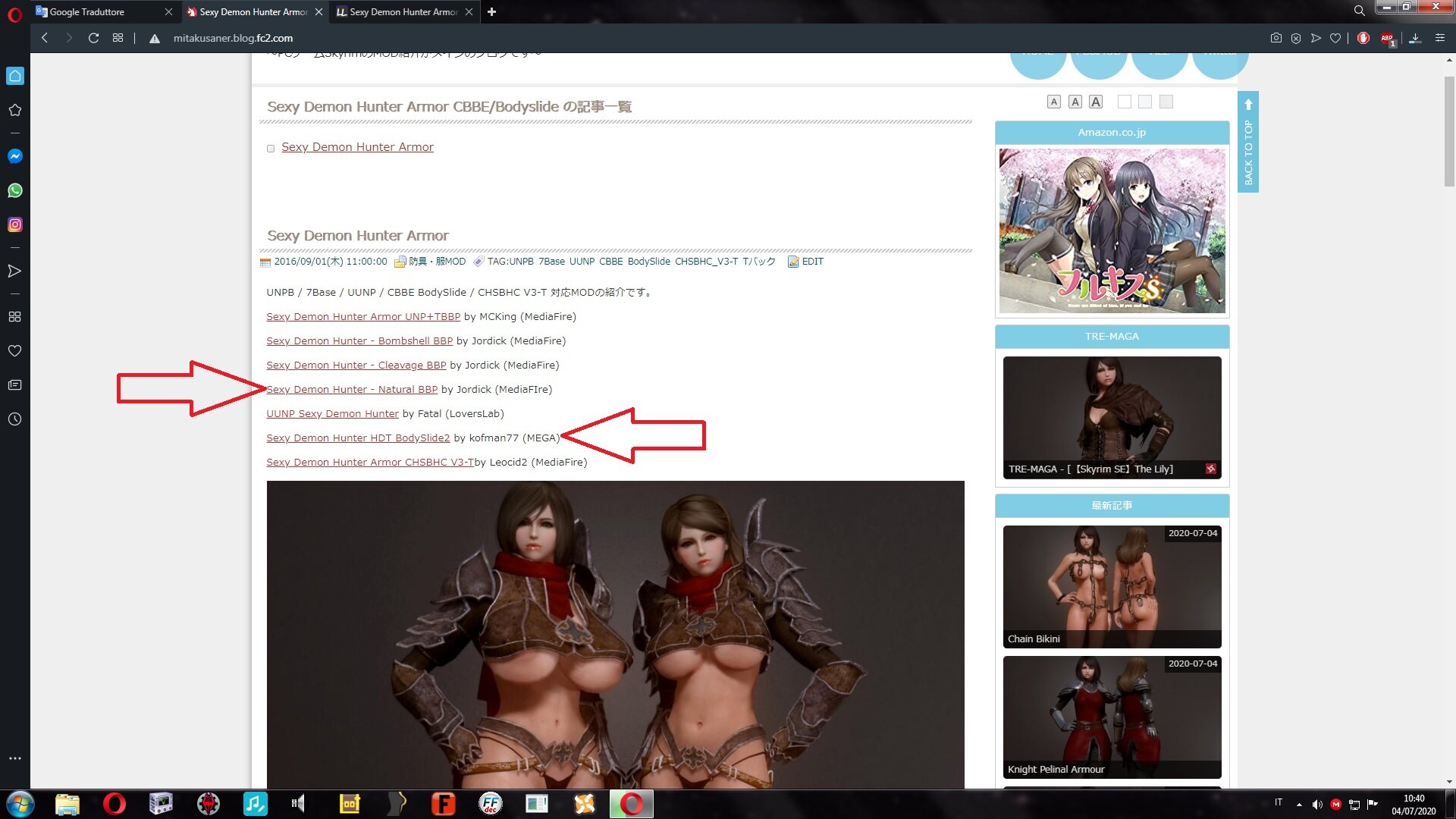This screenshot has width=1456, height=819.
Task: Open the sidebar heart bookmarks panel
Action: 14,350
